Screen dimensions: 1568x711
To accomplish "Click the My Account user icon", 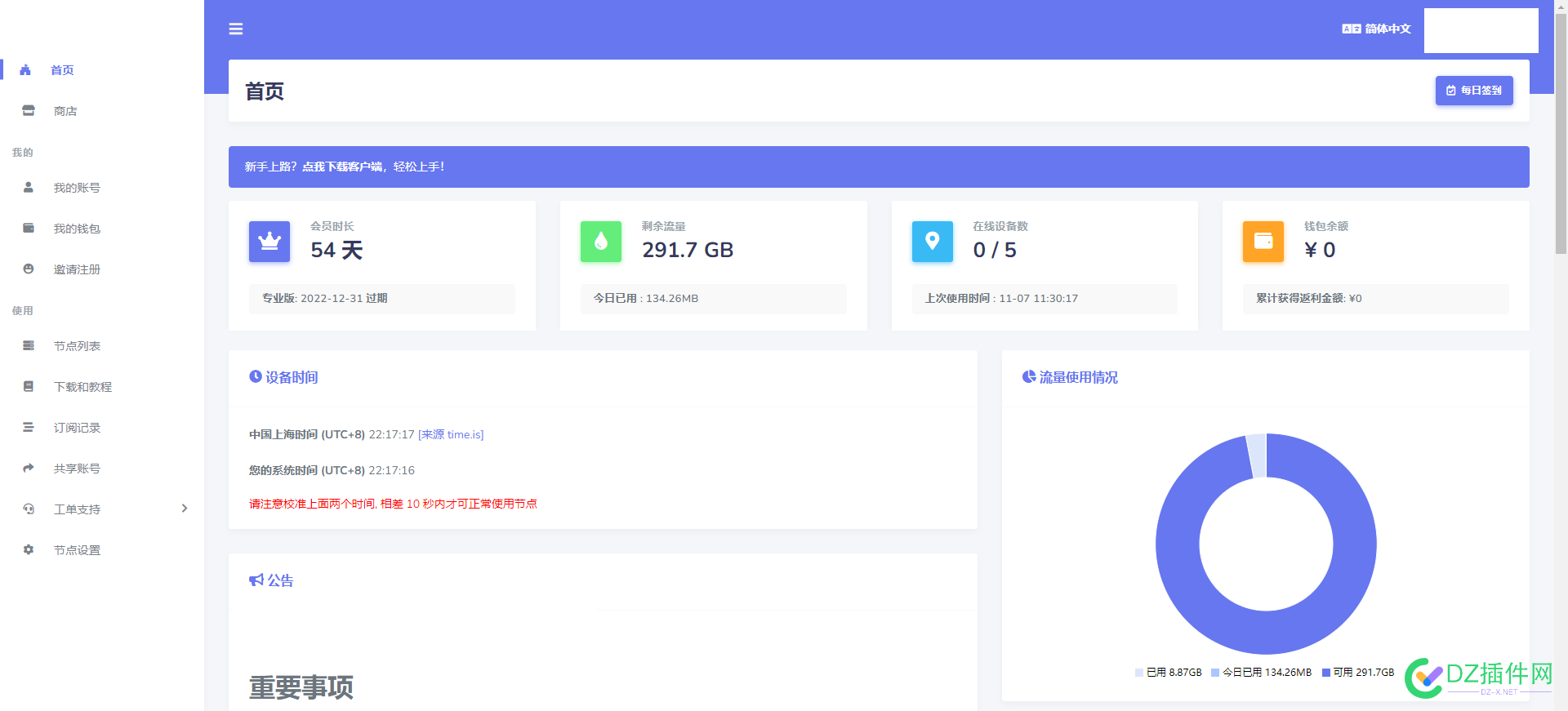I will (29, 187).
